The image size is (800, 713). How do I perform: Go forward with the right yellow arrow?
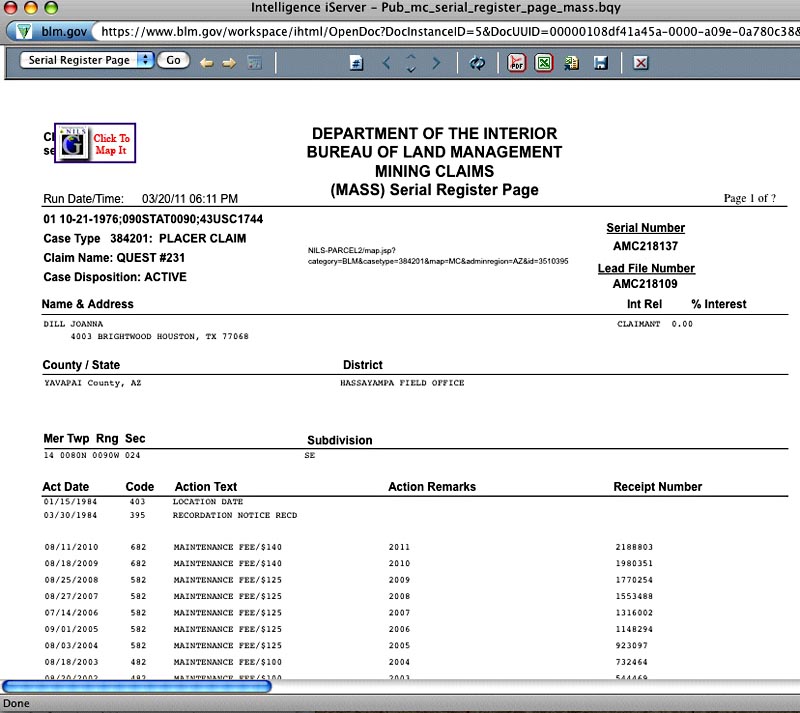229,63
